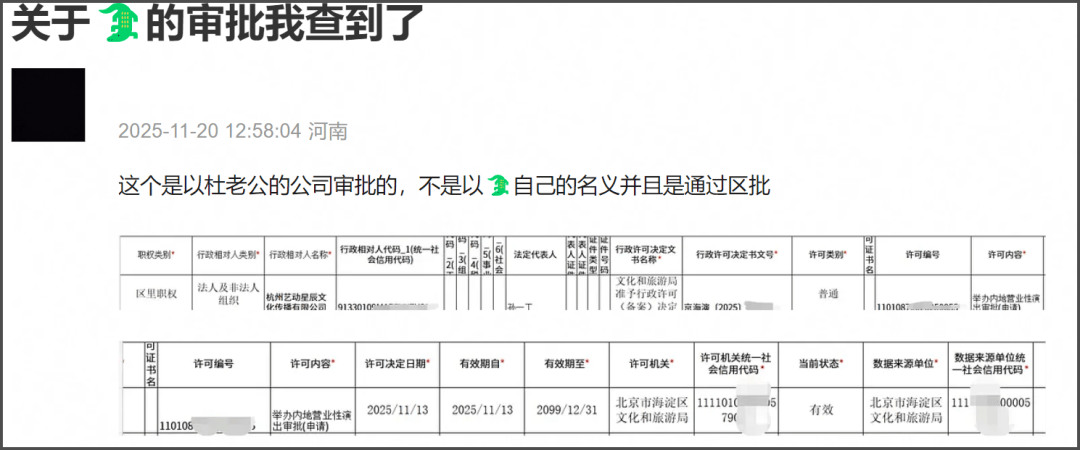
Task: Open the poster's black avatar image
Action: [48, 105]
